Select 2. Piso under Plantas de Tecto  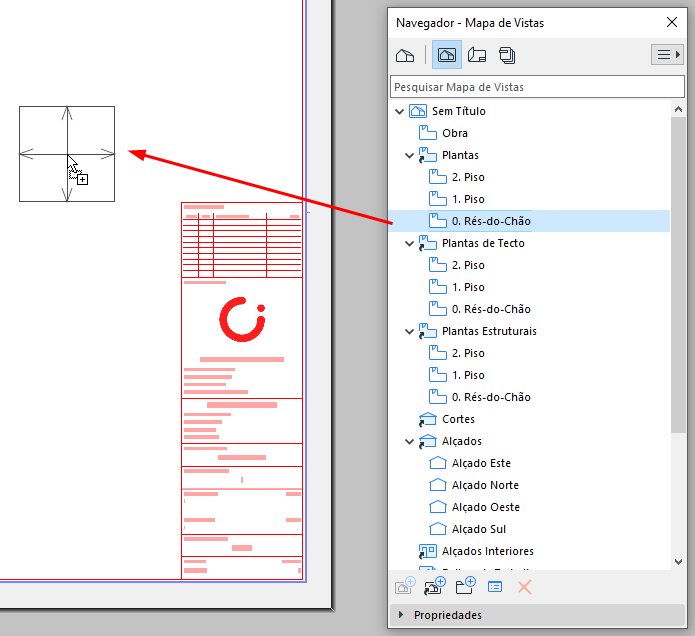coord(468,265)
